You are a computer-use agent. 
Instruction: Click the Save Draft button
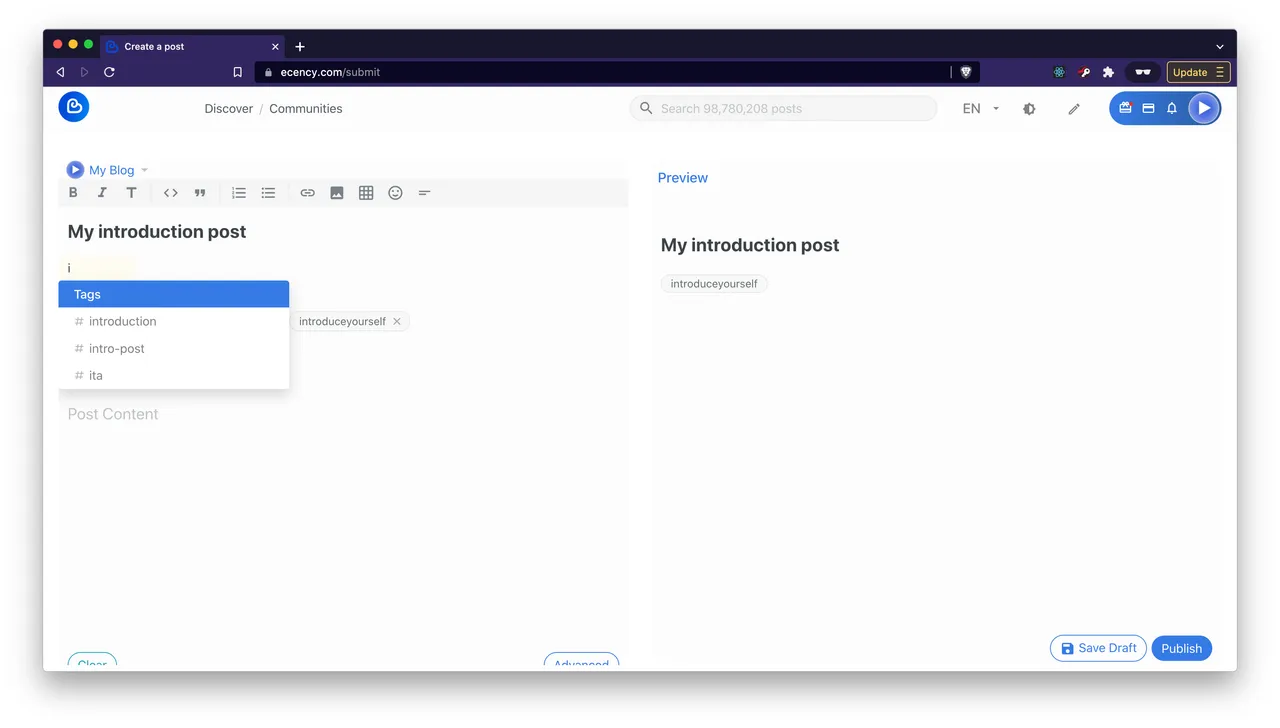tap(1098, 648)
